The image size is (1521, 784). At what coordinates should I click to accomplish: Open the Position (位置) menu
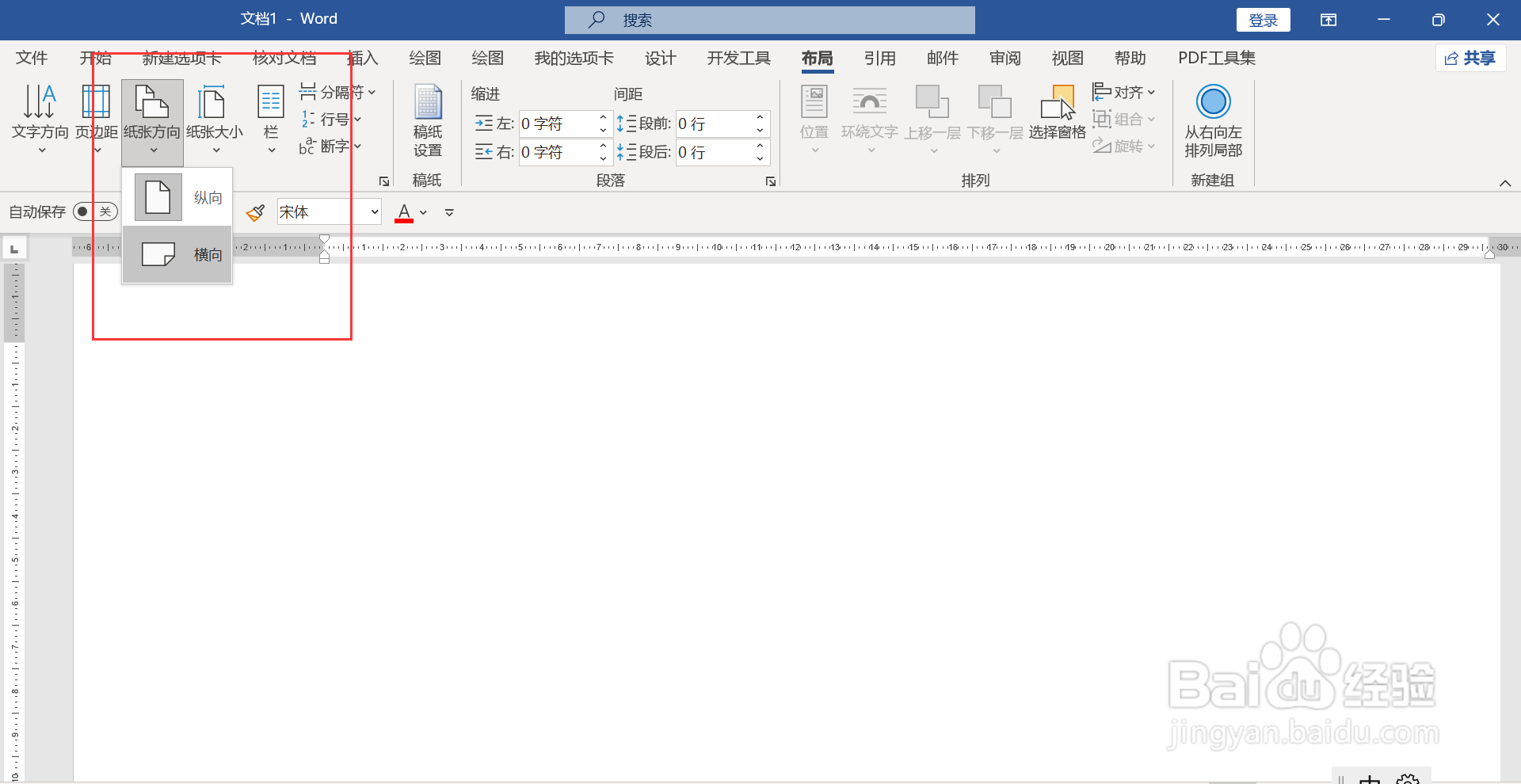pos(814,119)
